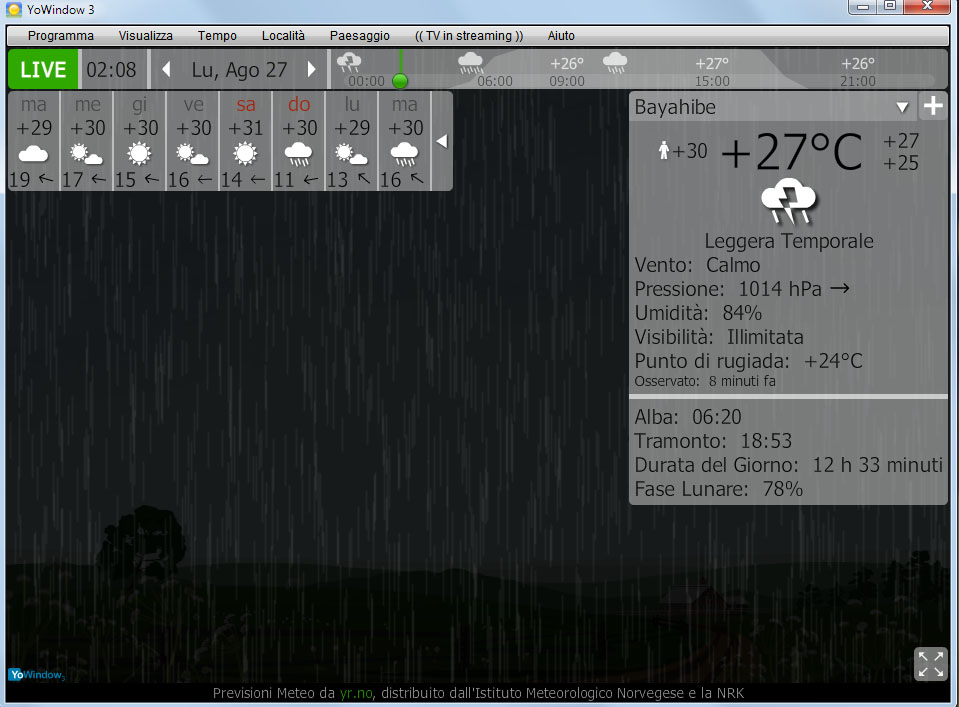The width and height of the screenshot is (959, 707).
Task: Open the TV in streaming menu
Action: (469, 35)
